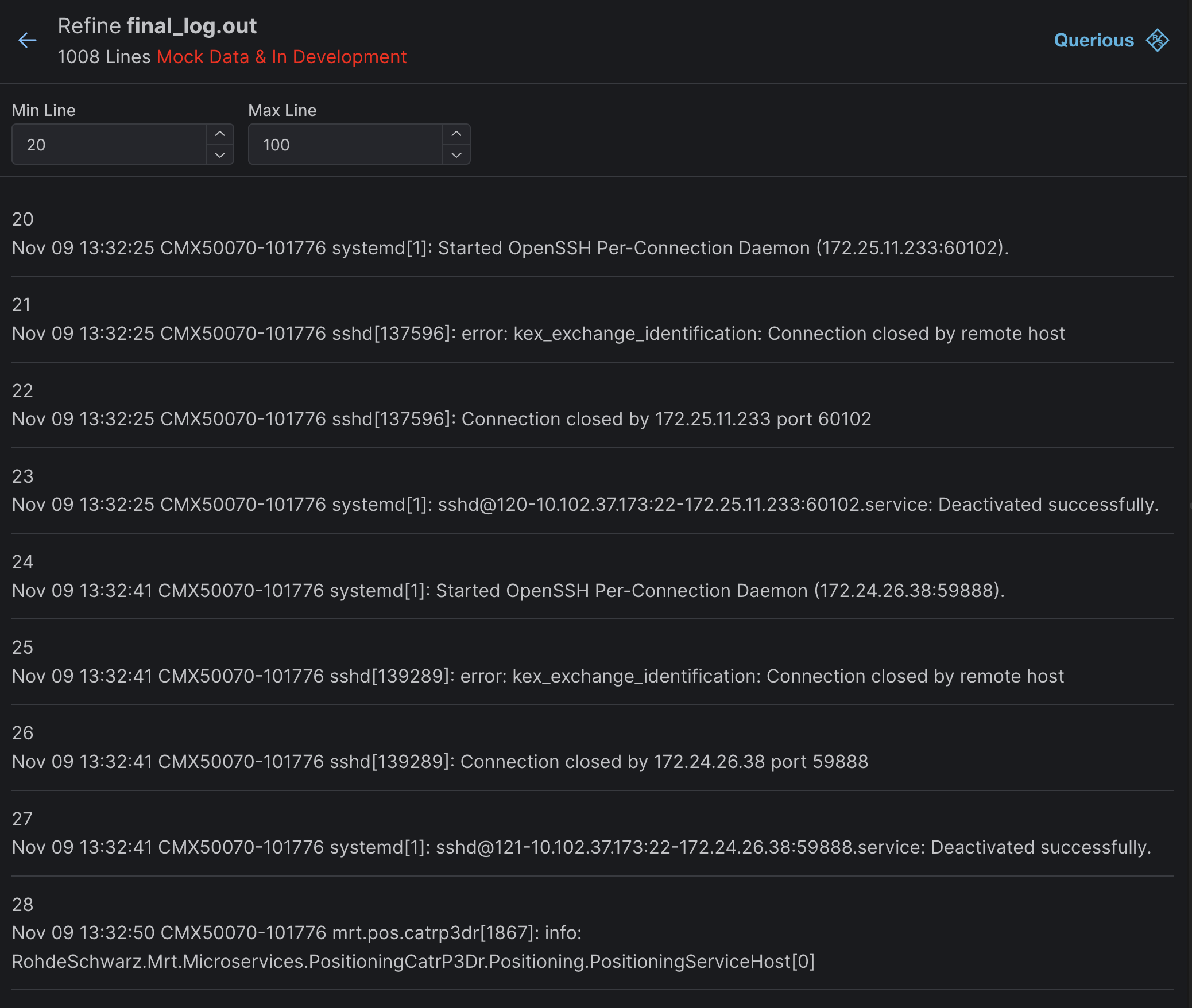The width and height of the screenshot is (1192, 1008).
Task: Focus the Max Line input field
Action: [346, 145]
